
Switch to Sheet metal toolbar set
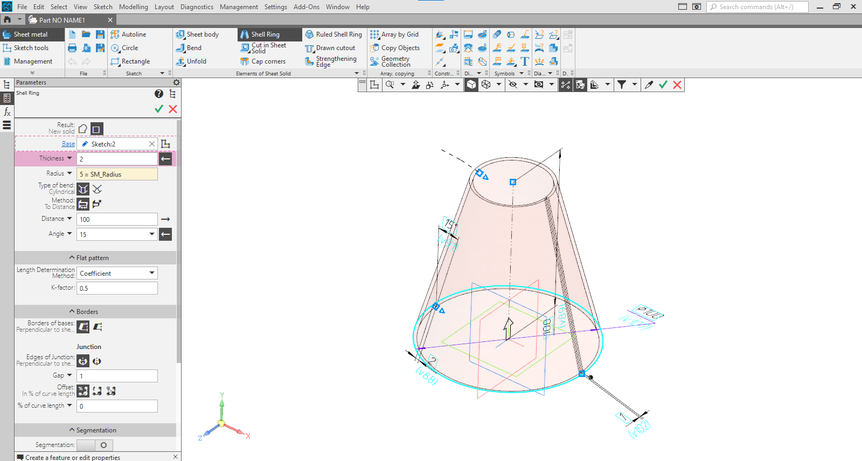(30, 35)
